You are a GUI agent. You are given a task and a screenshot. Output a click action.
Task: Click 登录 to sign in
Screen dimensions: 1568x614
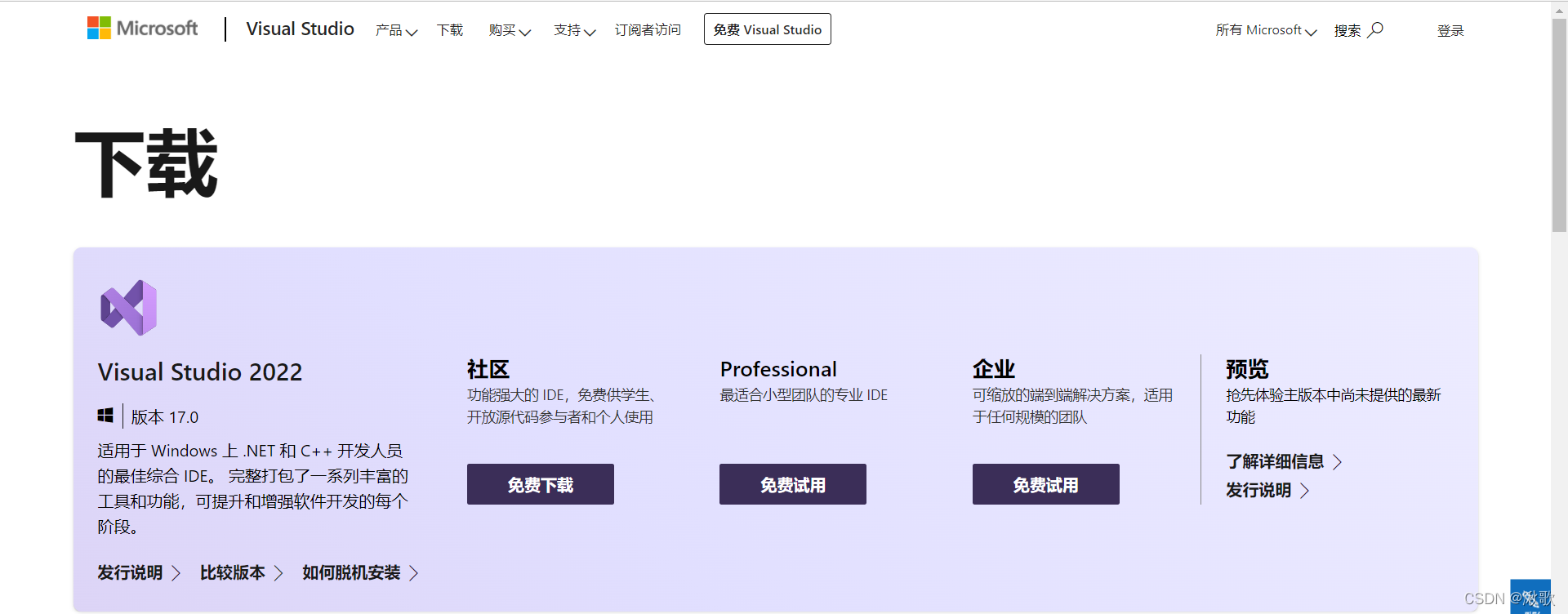point(1450,31)
